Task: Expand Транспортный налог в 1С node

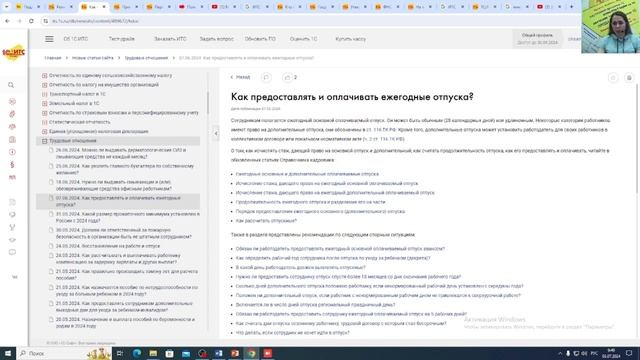Action: [44, 94]
